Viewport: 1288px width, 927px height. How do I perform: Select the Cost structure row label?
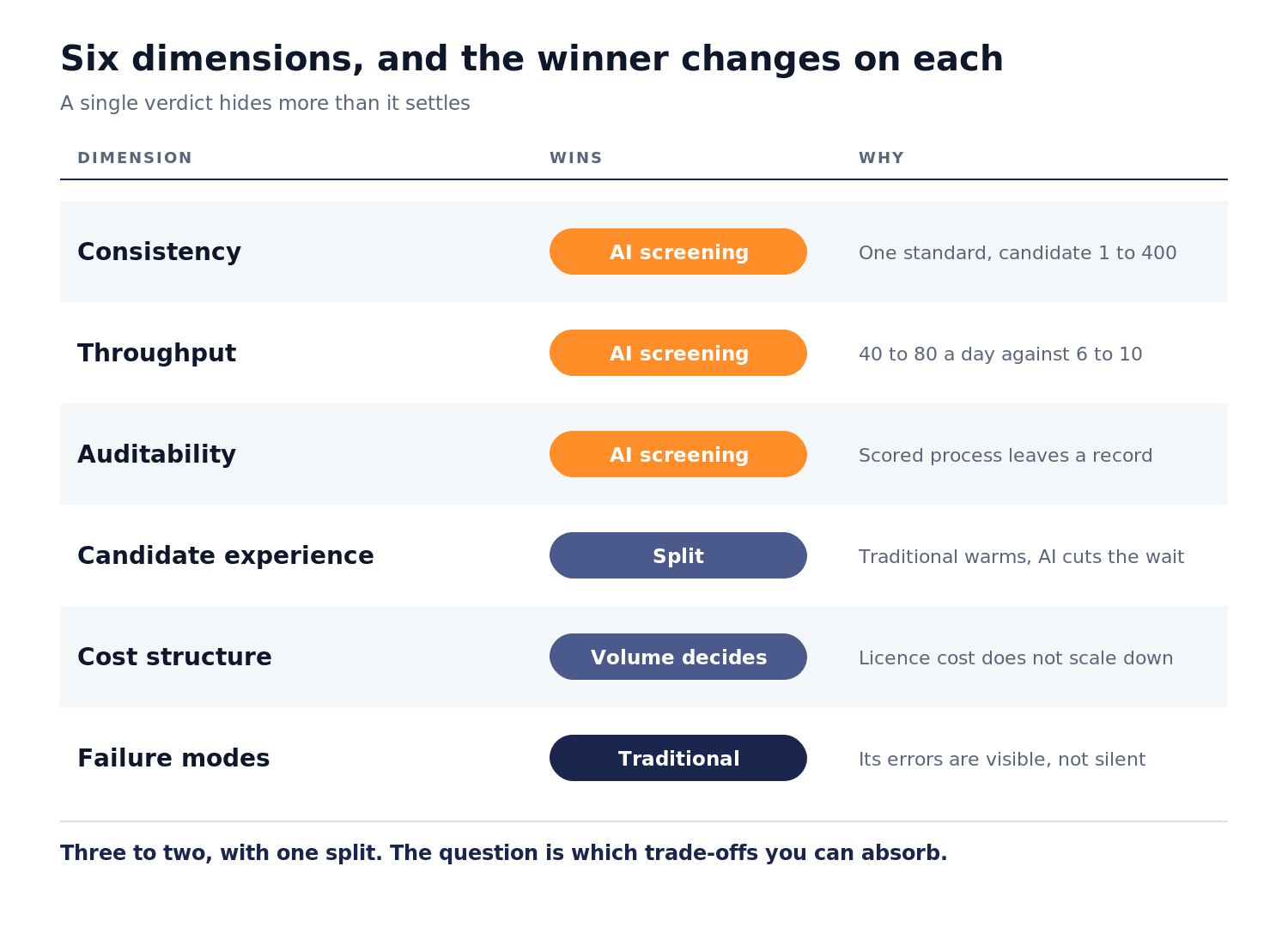point(174,657)
